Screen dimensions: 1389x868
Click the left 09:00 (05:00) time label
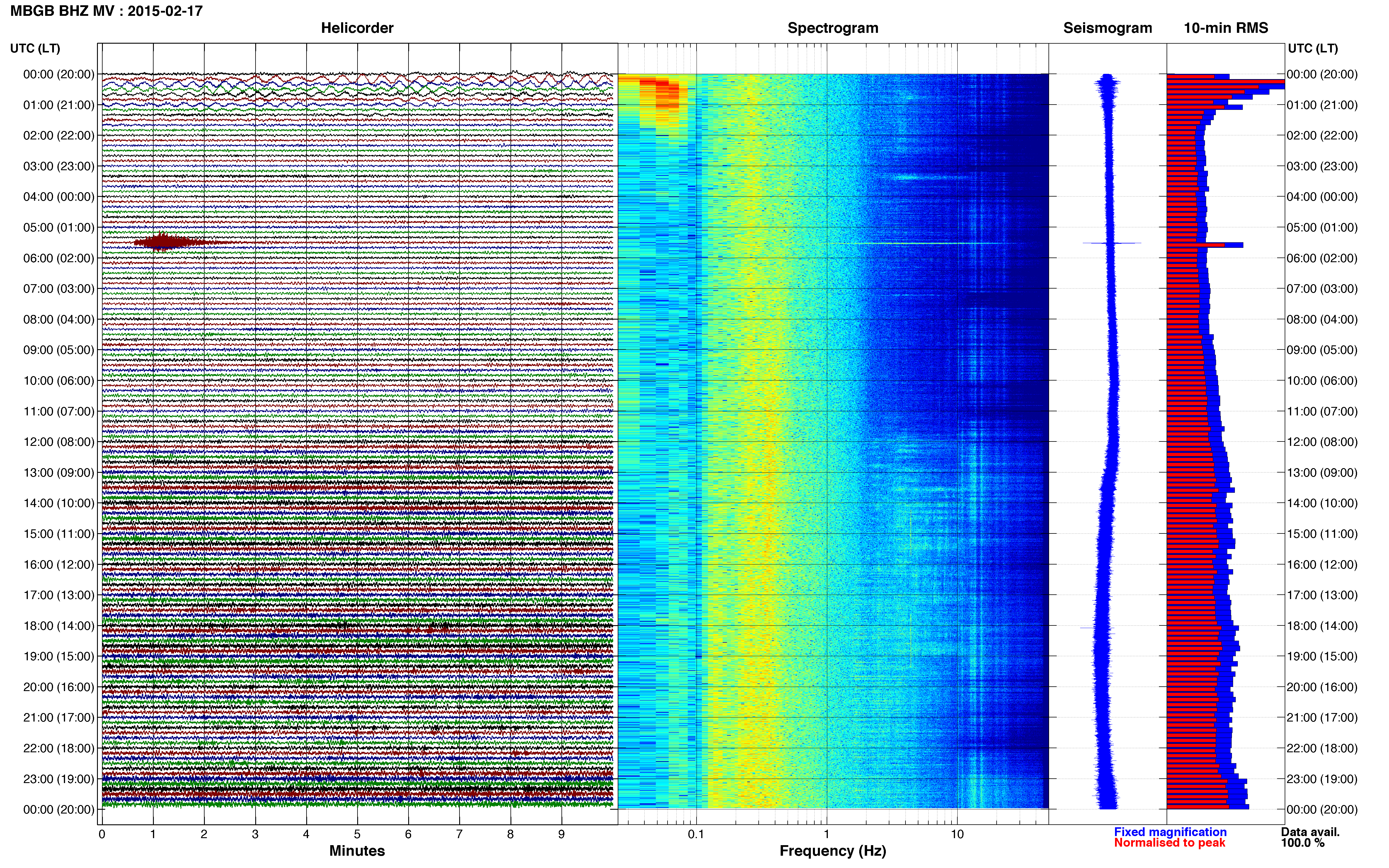59,350
